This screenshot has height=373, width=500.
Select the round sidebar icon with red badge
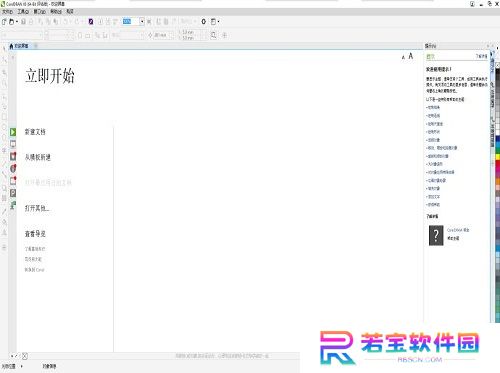click(13, 168)
